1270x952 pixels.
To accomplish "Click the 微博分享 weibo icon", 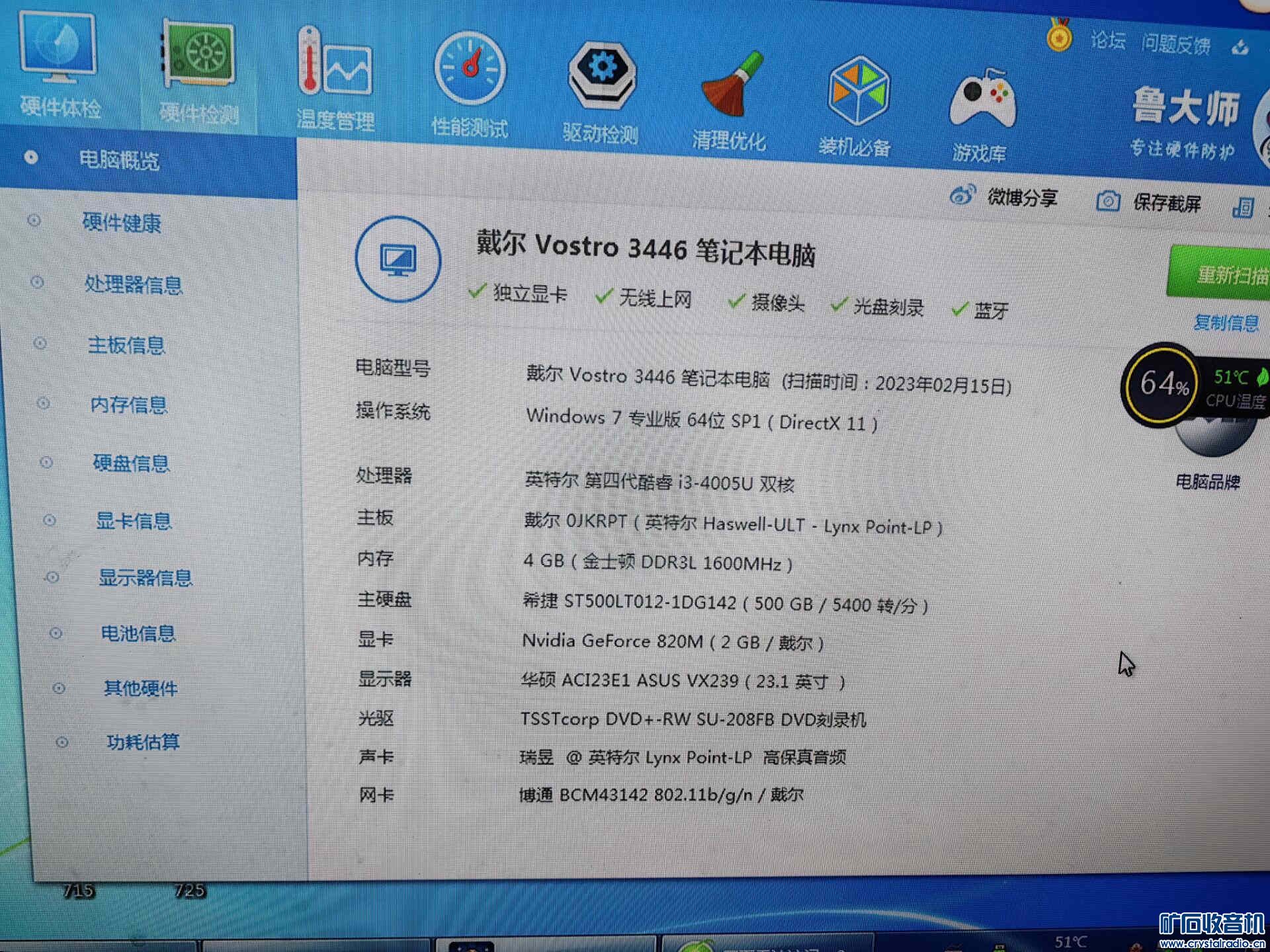I will (x=962, y=194).
